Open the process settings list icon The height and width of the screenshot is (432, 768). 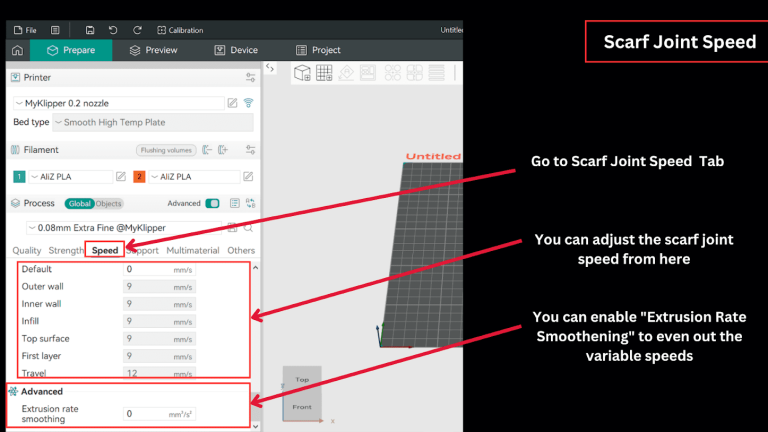[x=235, y=203]
